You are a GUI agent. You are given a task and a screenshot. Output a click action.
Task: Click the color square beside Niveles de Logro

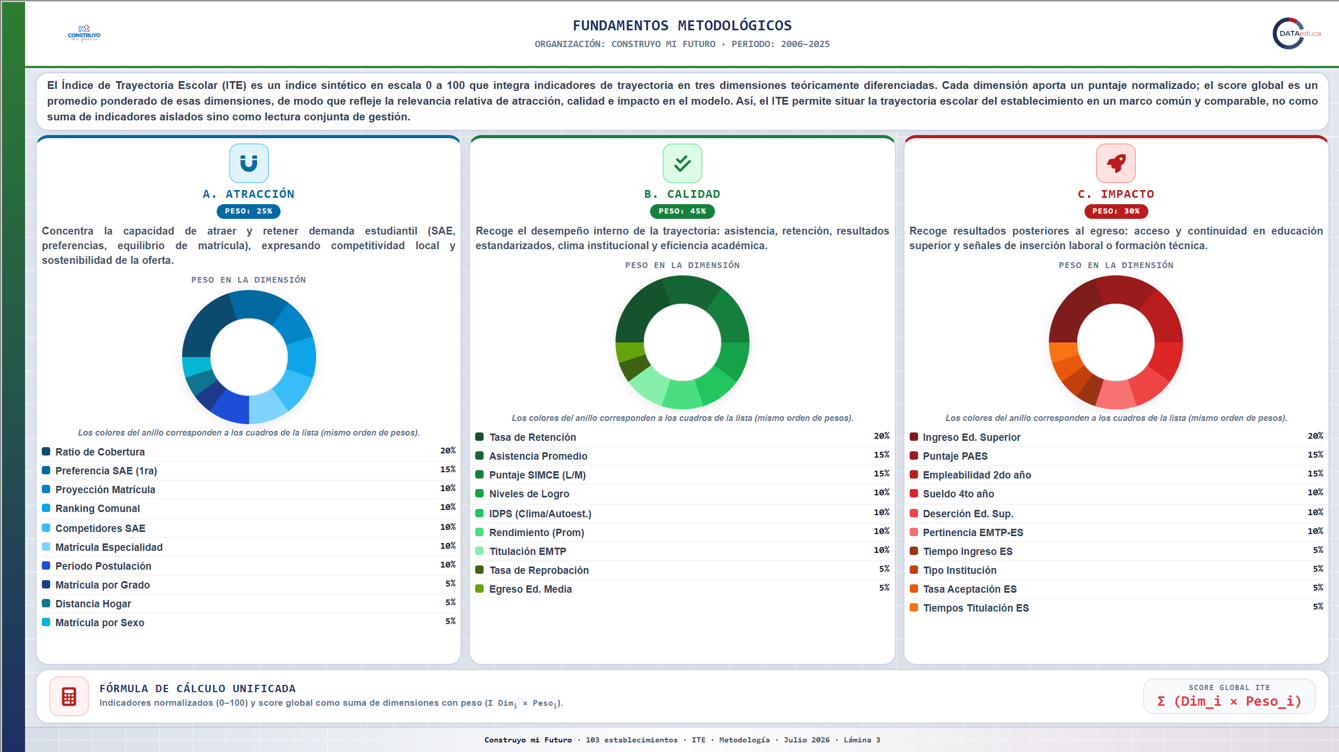[x=480, y=494]
